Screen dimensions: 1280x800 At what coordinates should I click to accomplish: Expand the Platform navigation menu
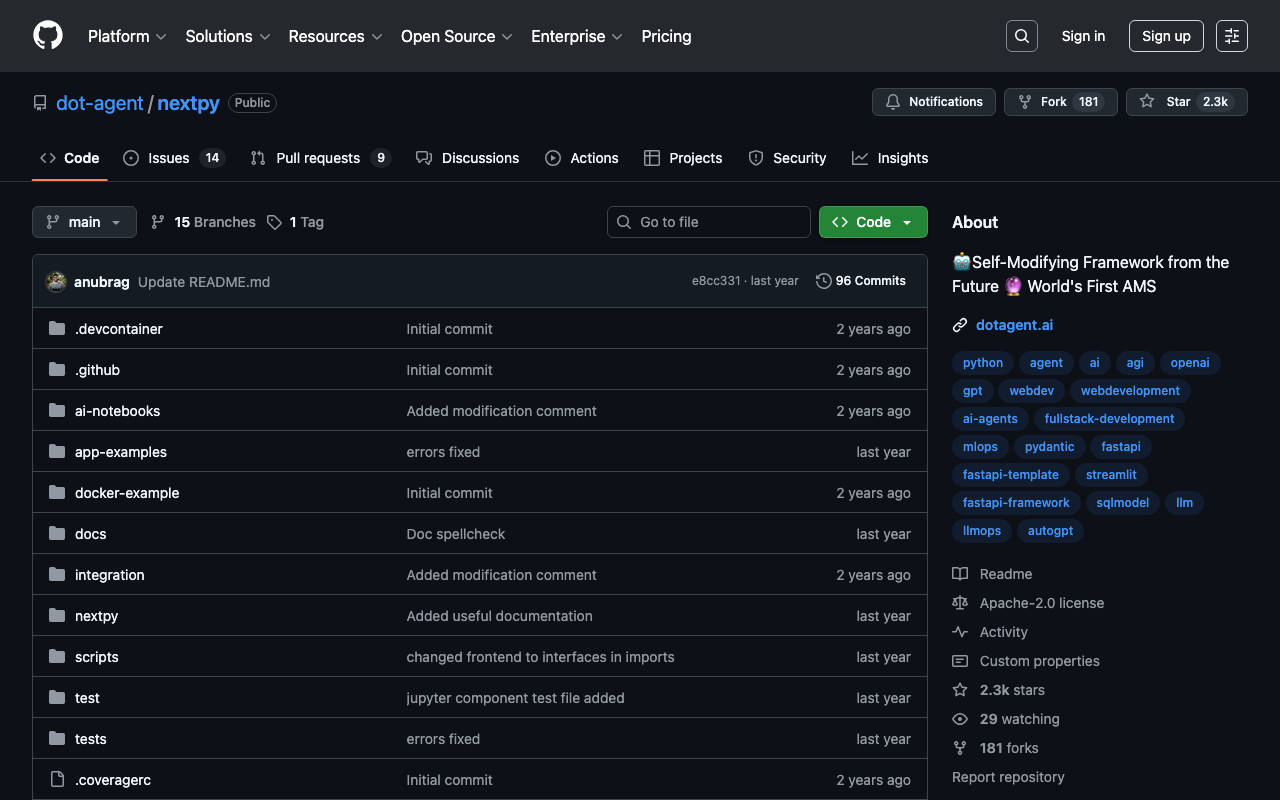[x=127, y=36]
